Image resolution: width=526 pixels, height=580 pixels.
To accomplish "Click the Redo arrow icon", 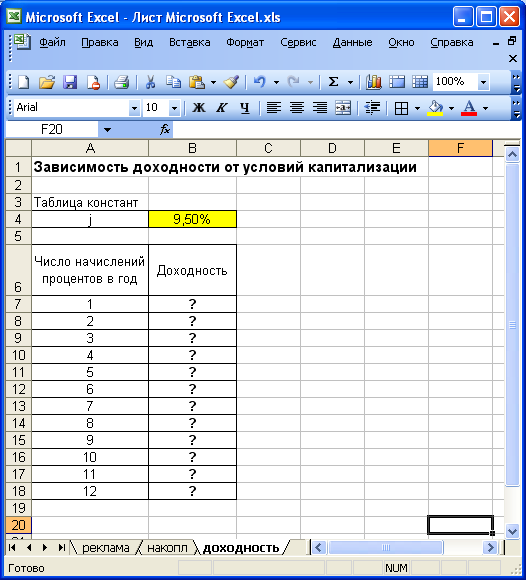I will point(293,82).
